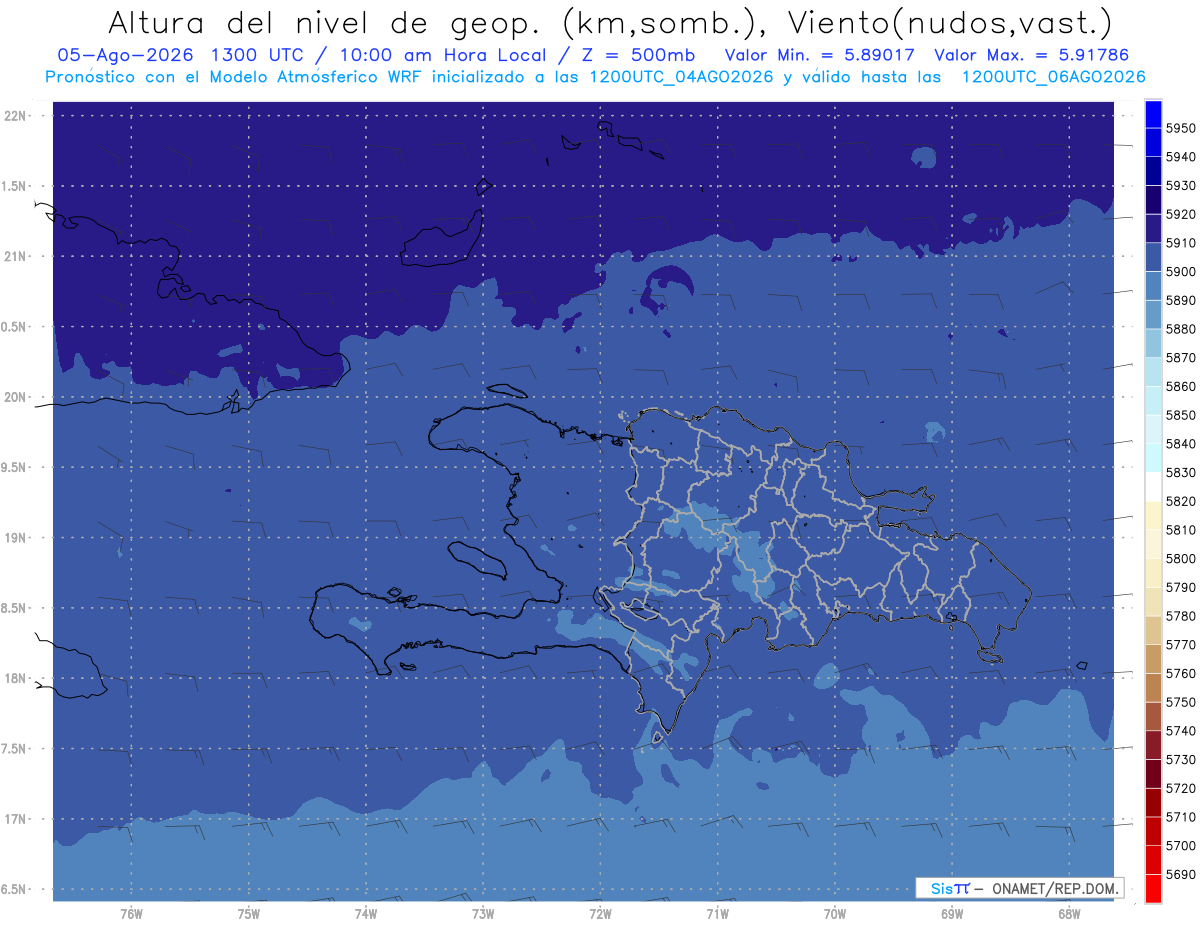Select the 5930 legend value

(1181, 186)
